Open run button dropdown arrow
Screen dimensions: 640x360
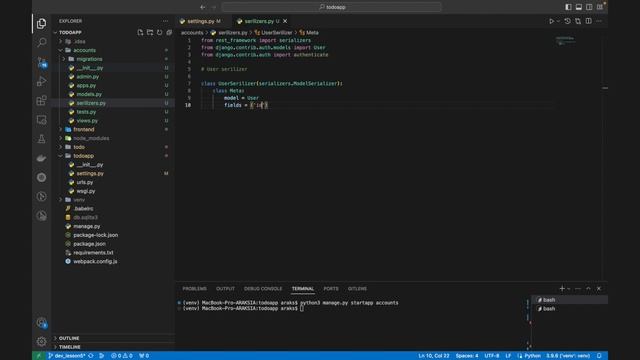point(558,21)
